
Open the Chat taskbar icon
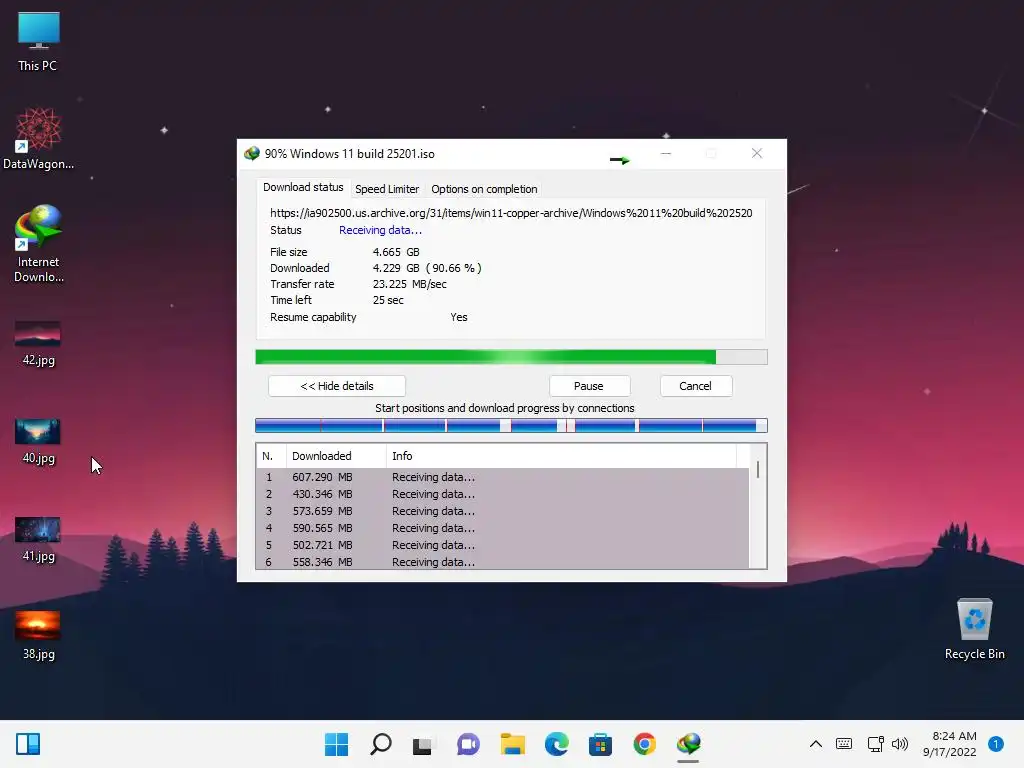click(468, 744)
